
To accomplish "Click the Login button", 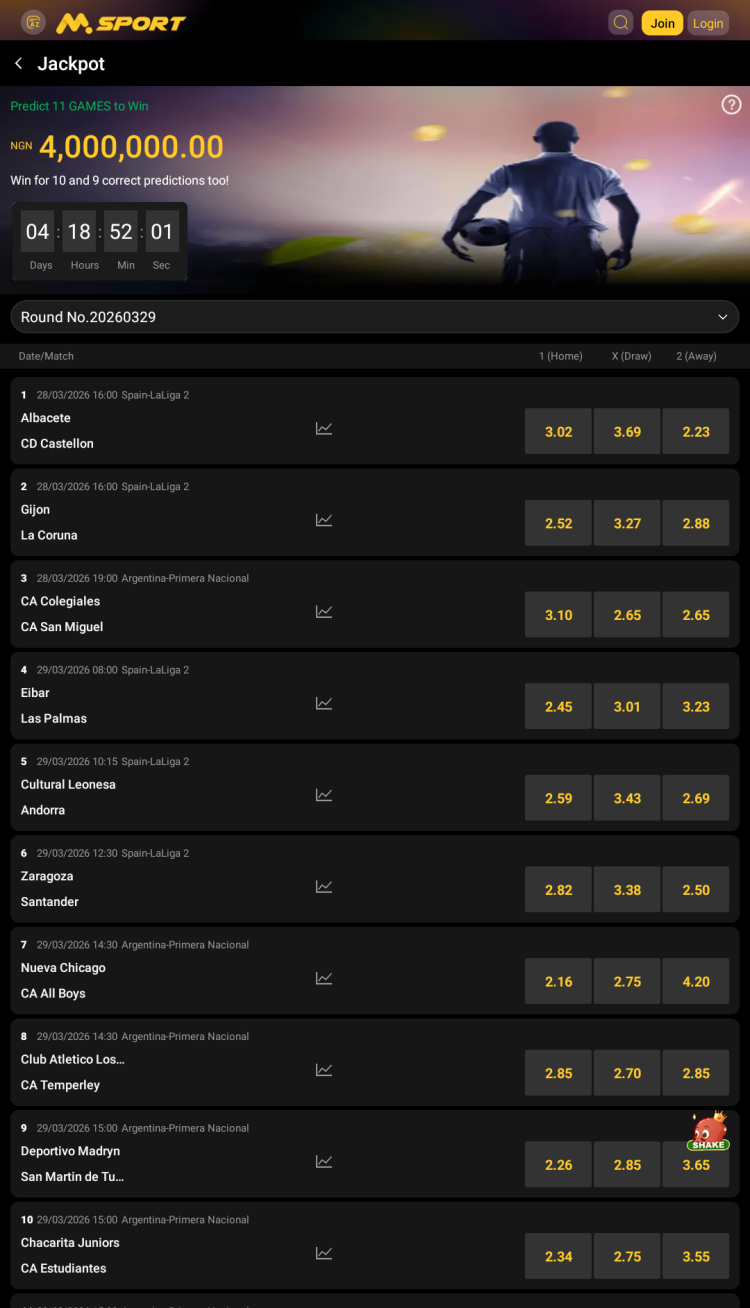I will pyautogui.click(x=708, y=23).
